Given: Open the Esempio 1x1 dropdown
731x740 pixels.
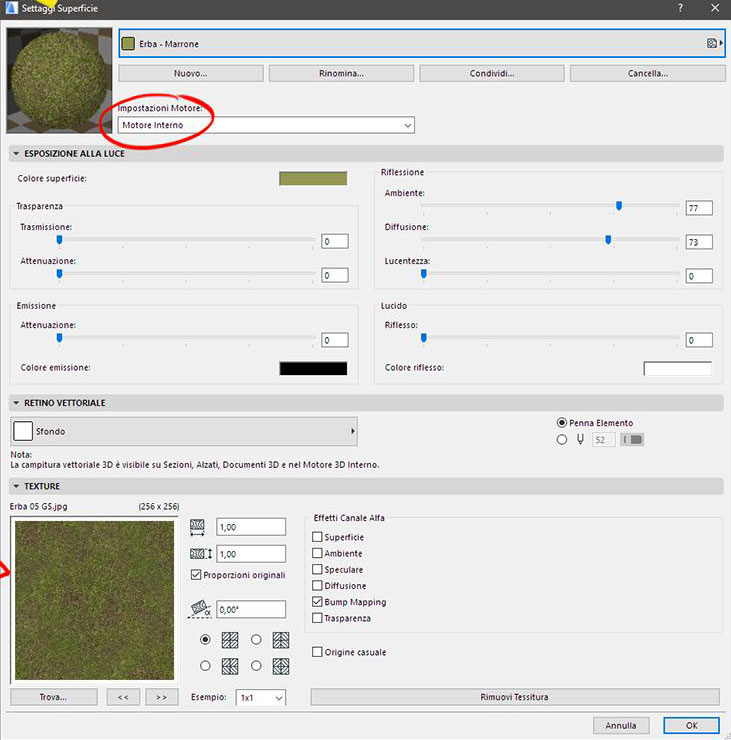Looking at the screenshot, I should [261, 697].
